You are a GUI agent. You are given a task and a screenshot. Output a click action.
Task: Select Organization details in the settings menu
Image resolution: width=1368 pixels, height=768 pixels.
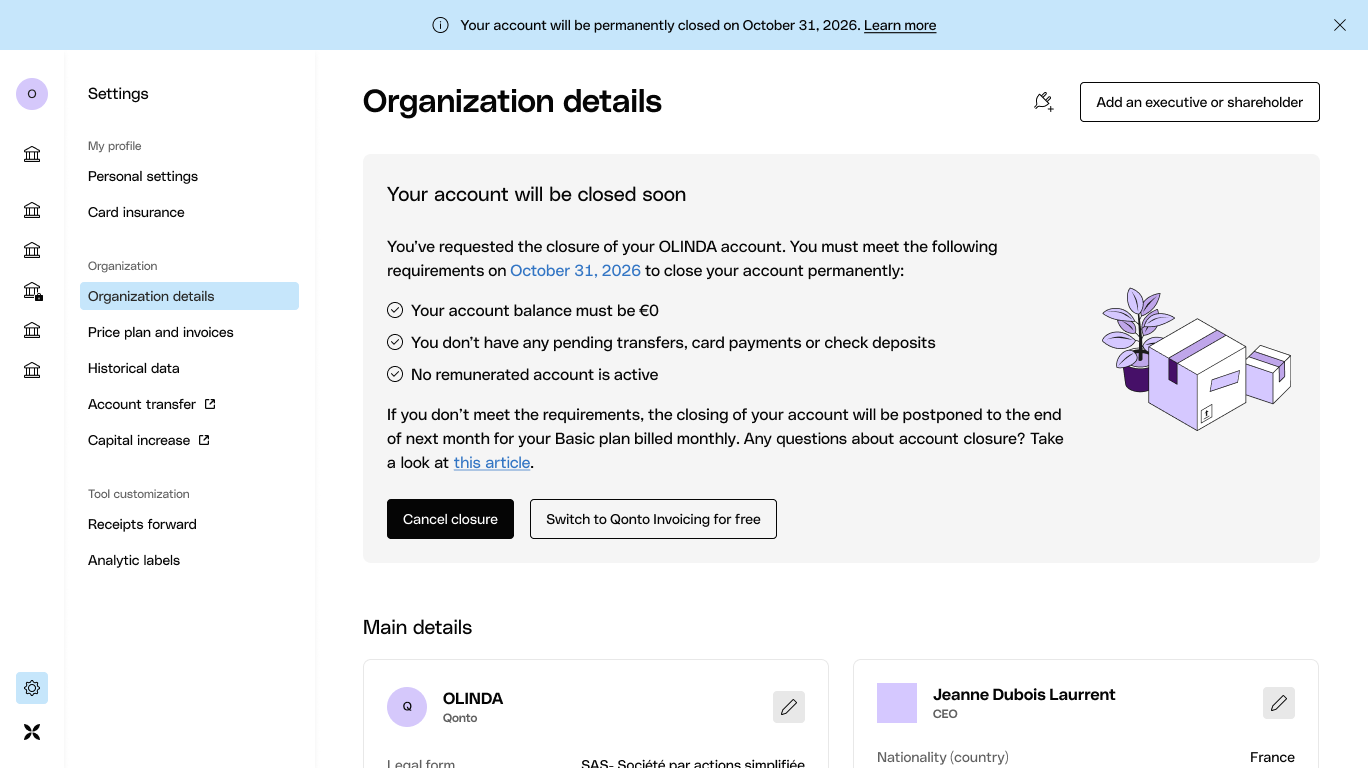[x=189, y=296]
